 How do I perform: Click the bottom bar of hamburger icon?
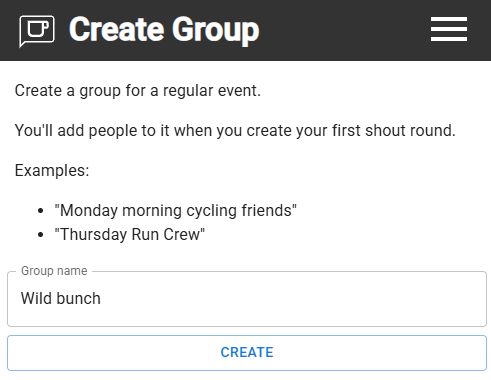pyautogui.click(x=449, y=40)
